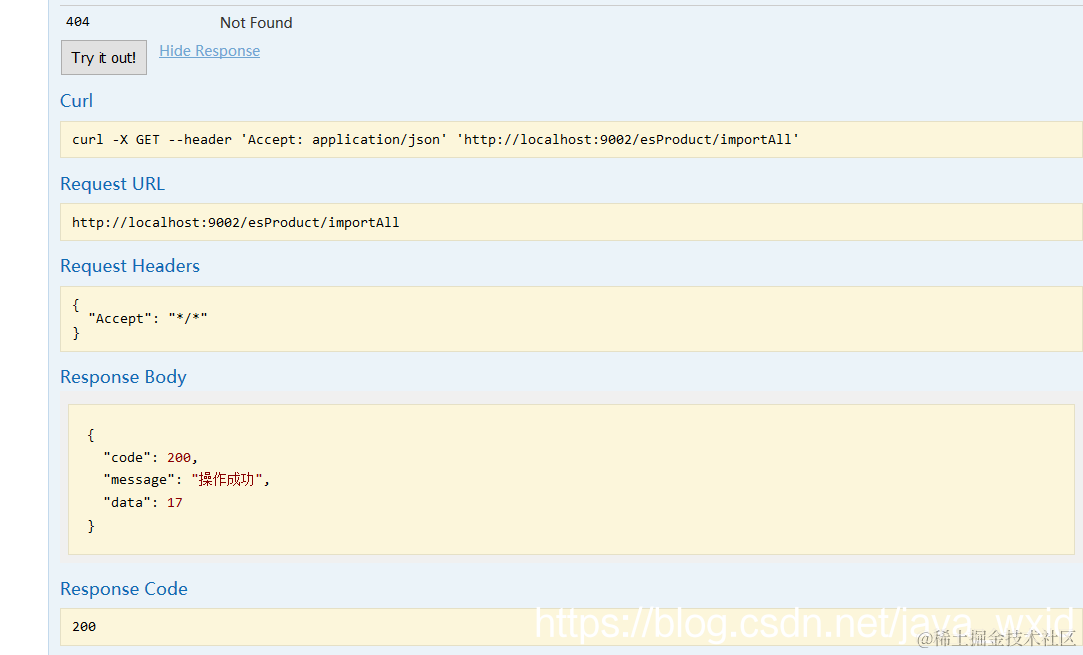The width and height of the screenshot is (1083, 655).
Task: Click the Response Code value 200
Action: coord(84,627)
